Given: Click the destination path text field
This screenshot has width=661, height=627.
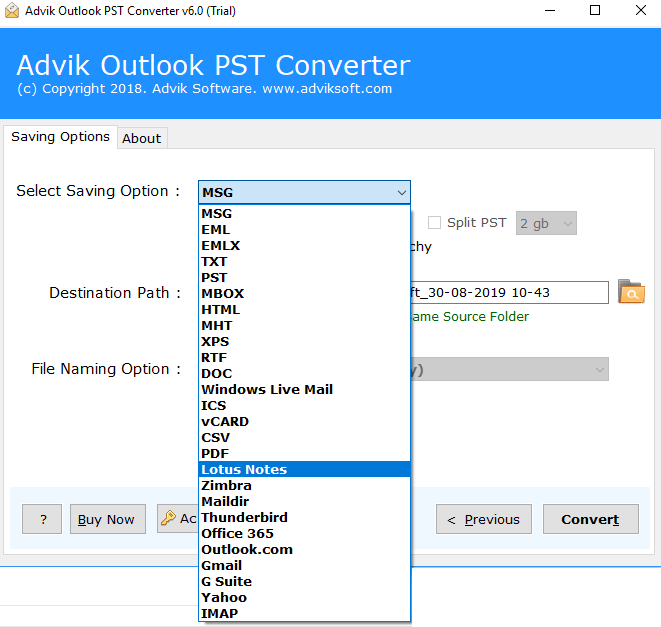Looking at the screenshot, I should coord(509,292).
